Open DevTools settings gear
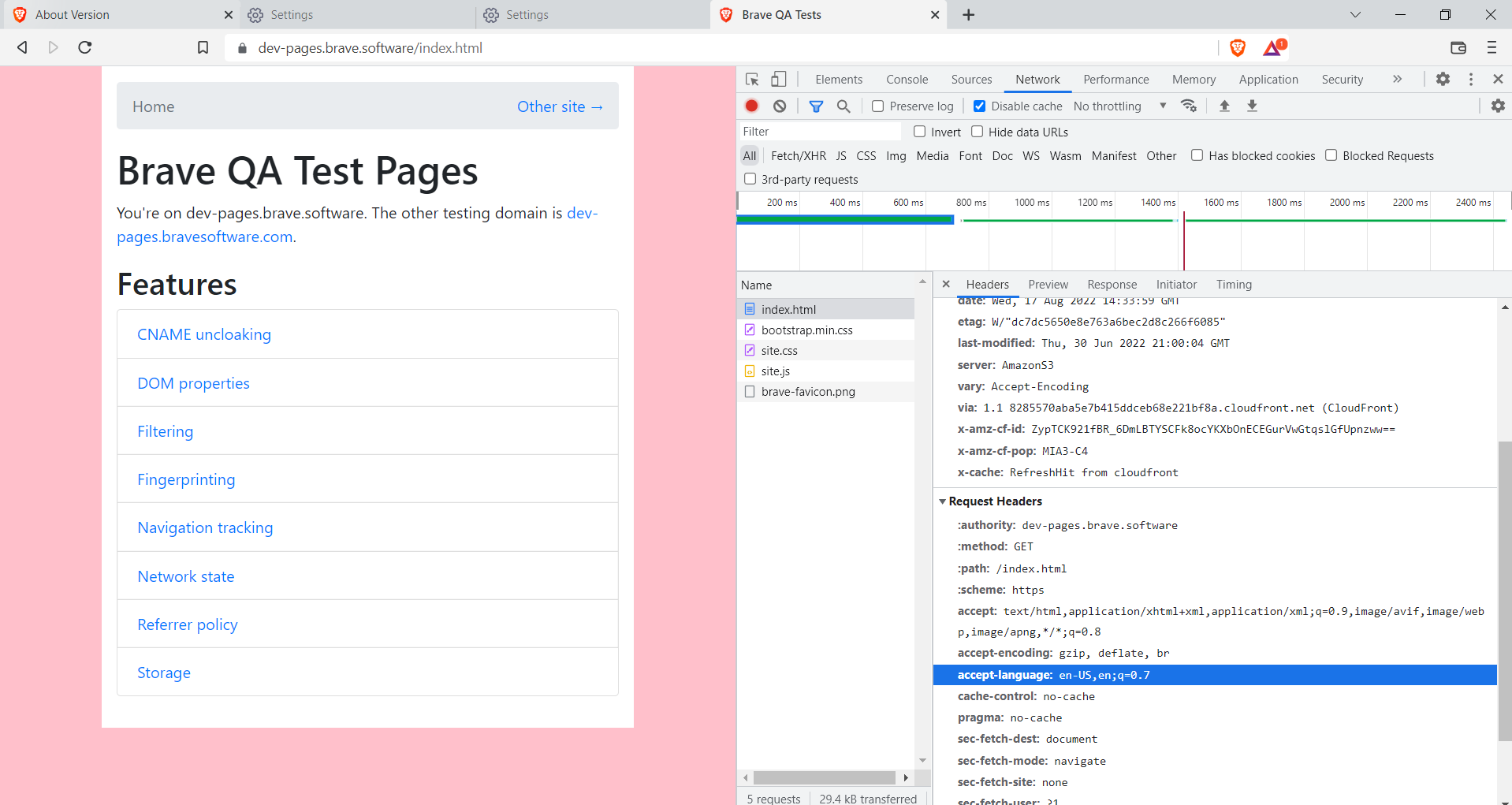The height and width of the screenshot is (805, 1512). 1443,79
